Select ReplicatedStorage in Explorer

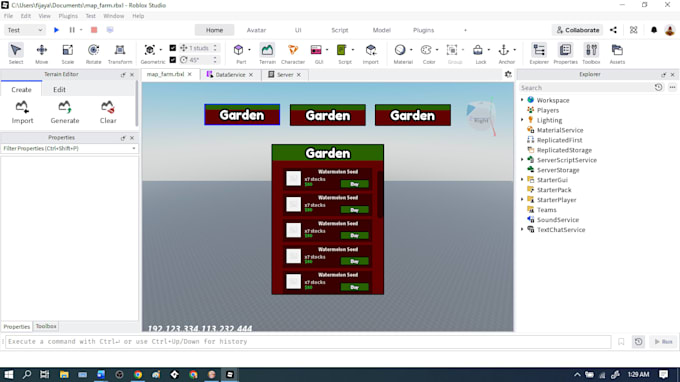point(564,150)
